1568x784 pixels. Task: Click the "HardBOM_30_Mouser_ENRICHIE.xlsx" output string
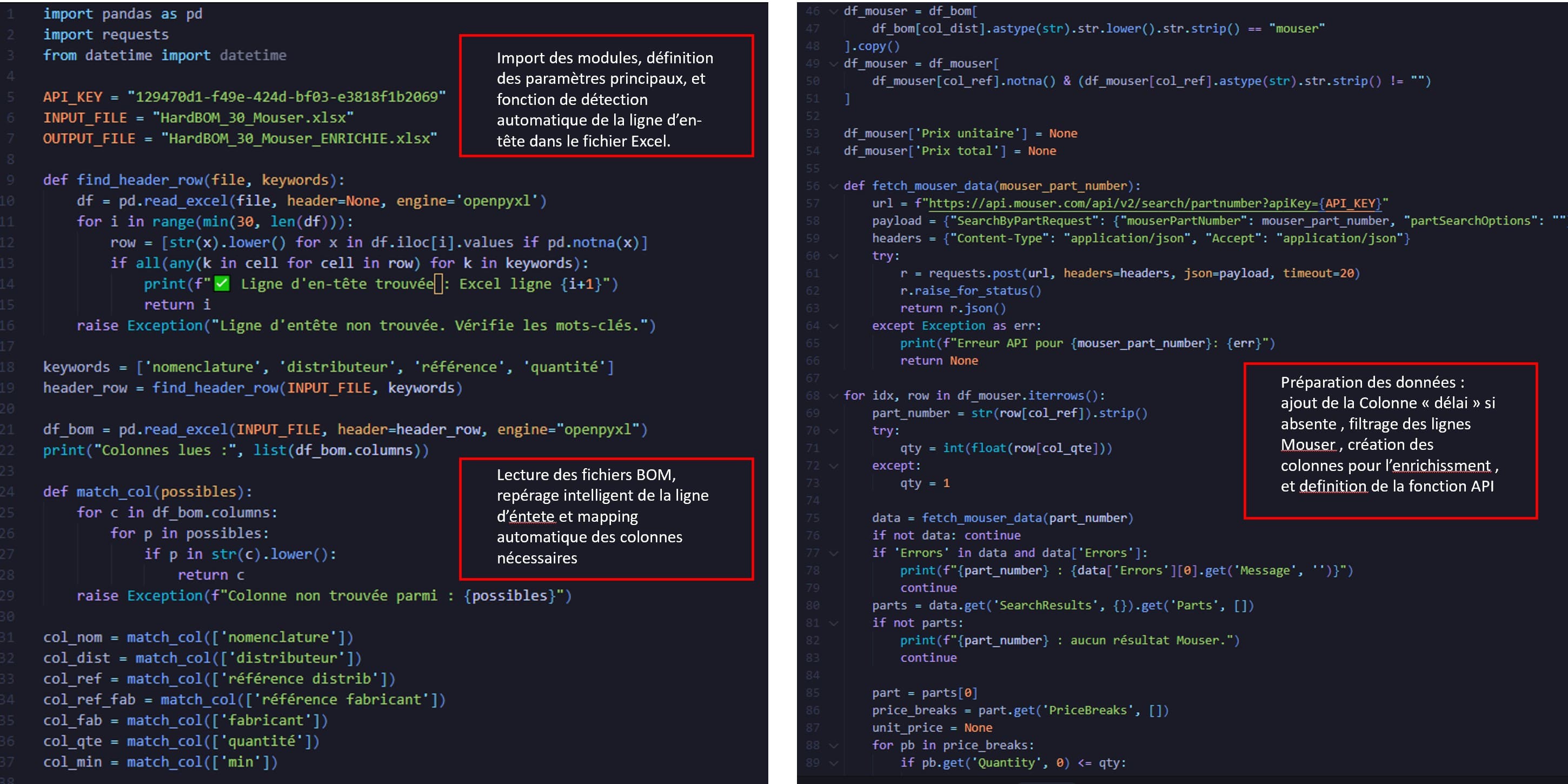299,138
